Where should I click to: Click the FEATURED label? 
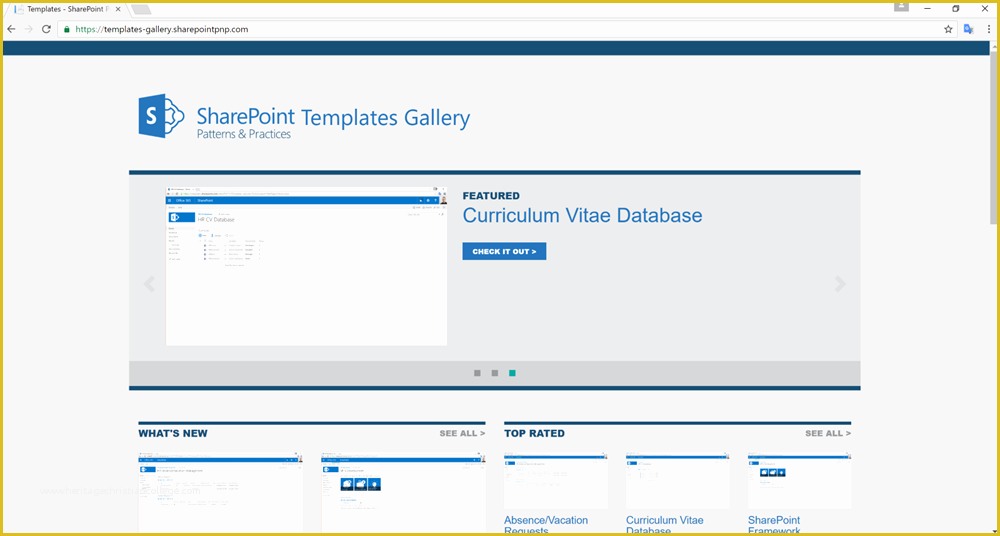pos(491,196)
